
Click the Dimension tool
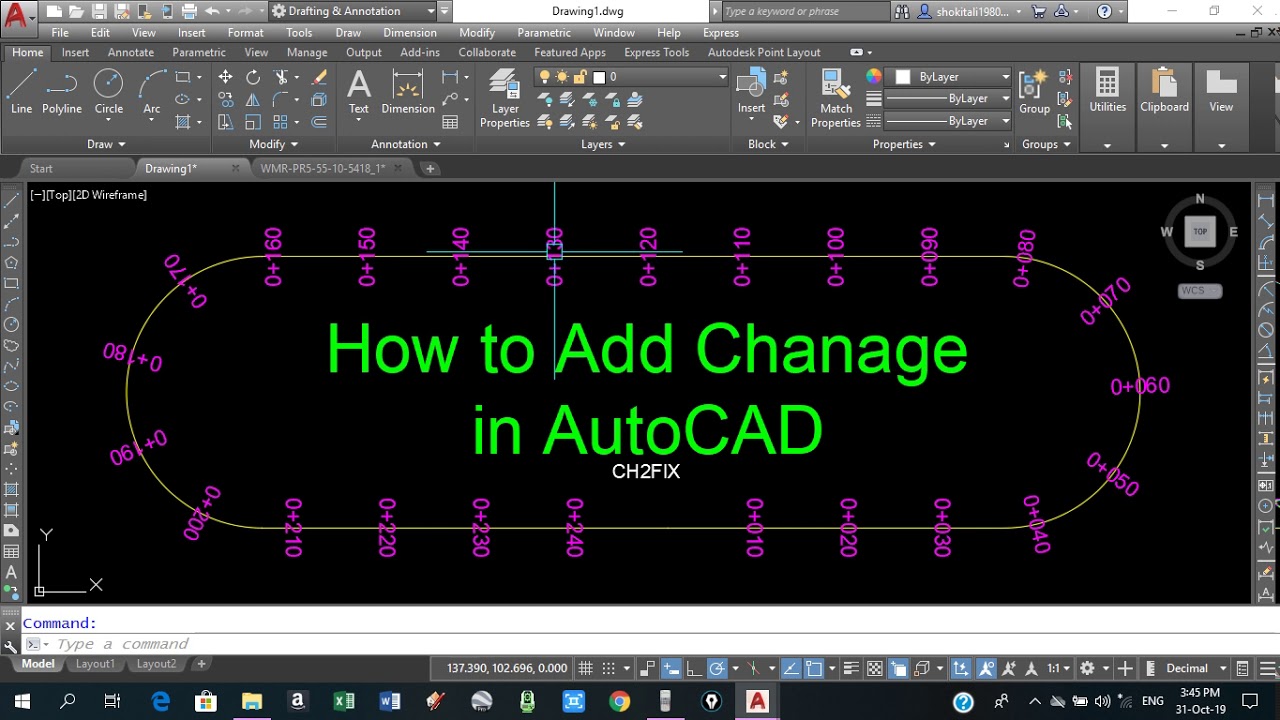[408, 92]
